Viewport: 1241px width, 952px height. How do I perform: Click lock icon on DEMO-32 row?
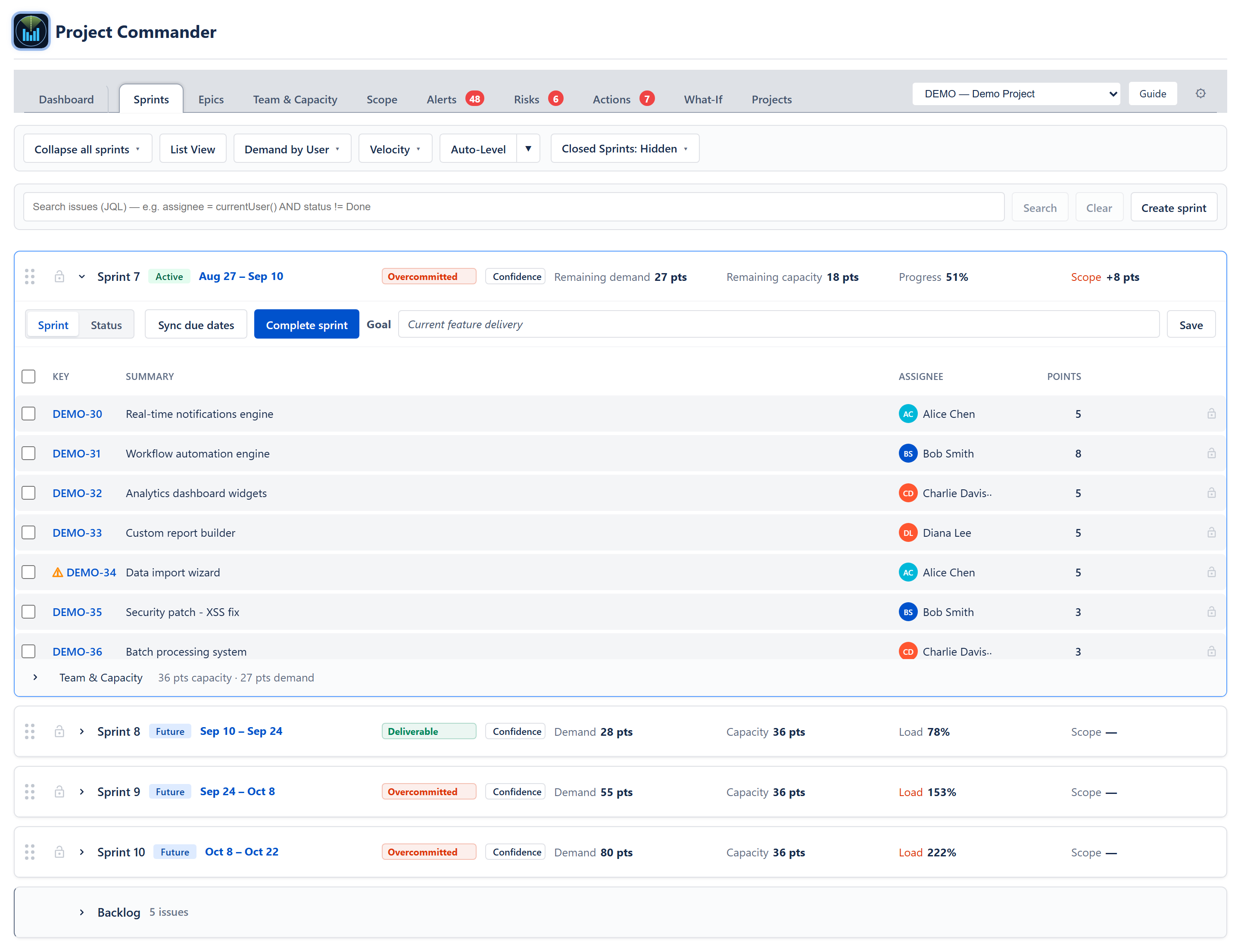pos(1211,493)
